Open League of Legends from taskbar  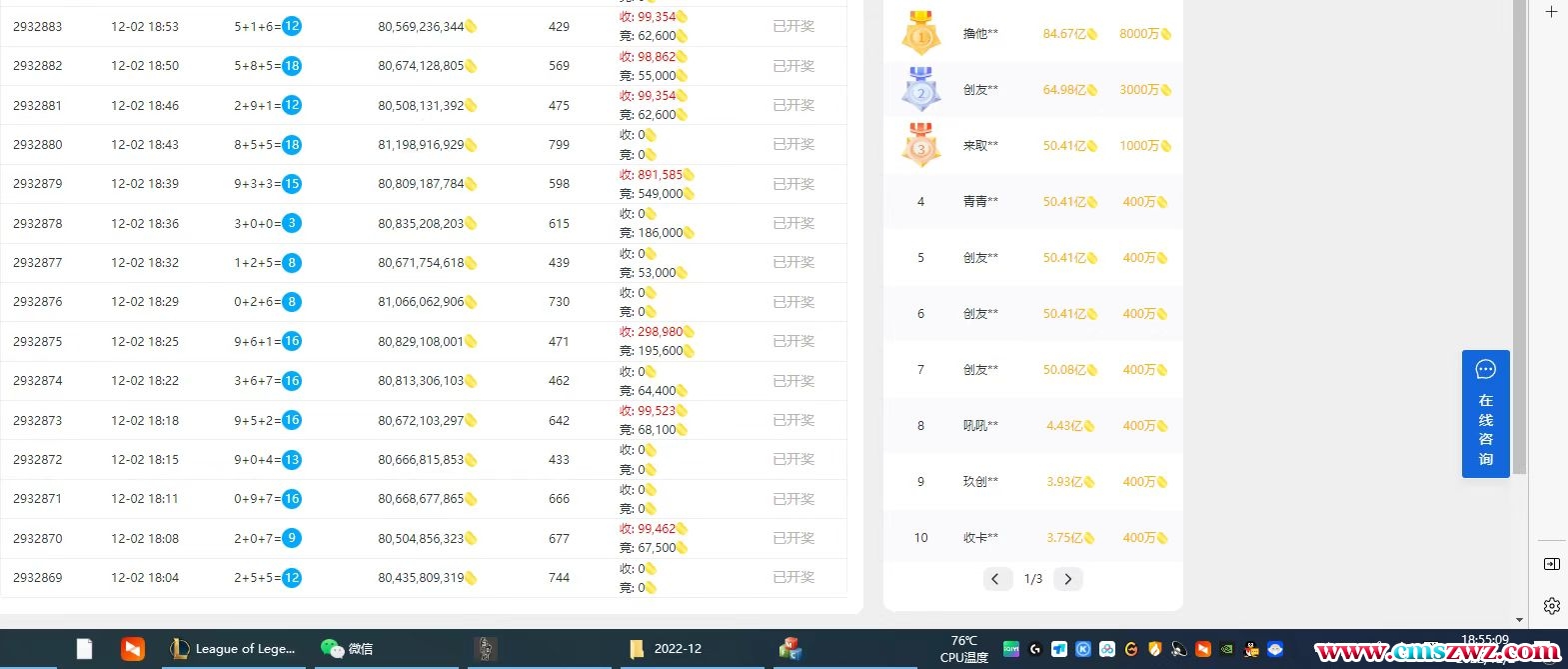point(234,649)
